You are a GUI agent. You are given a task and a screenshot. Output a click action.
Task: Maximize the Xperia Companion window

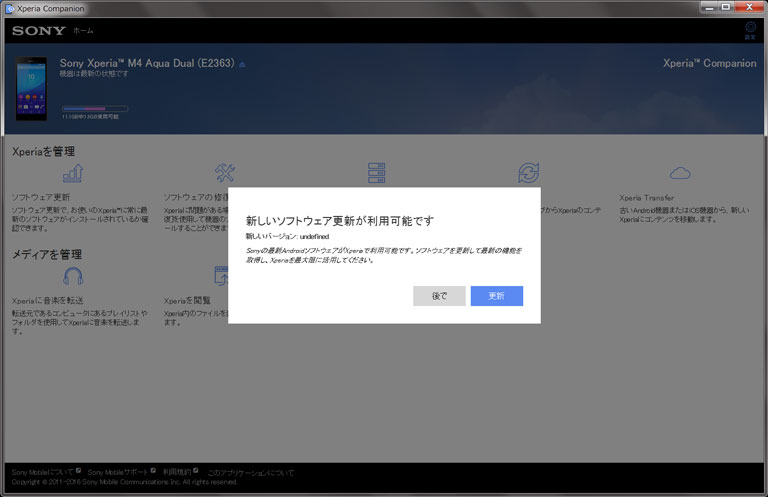pos(726,7)
